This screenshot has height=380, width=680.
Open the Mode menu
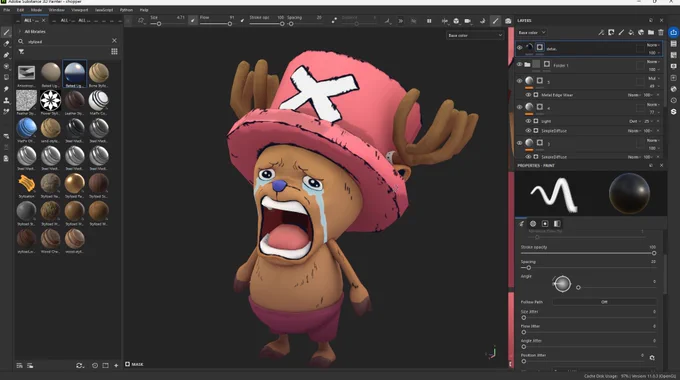36,10
